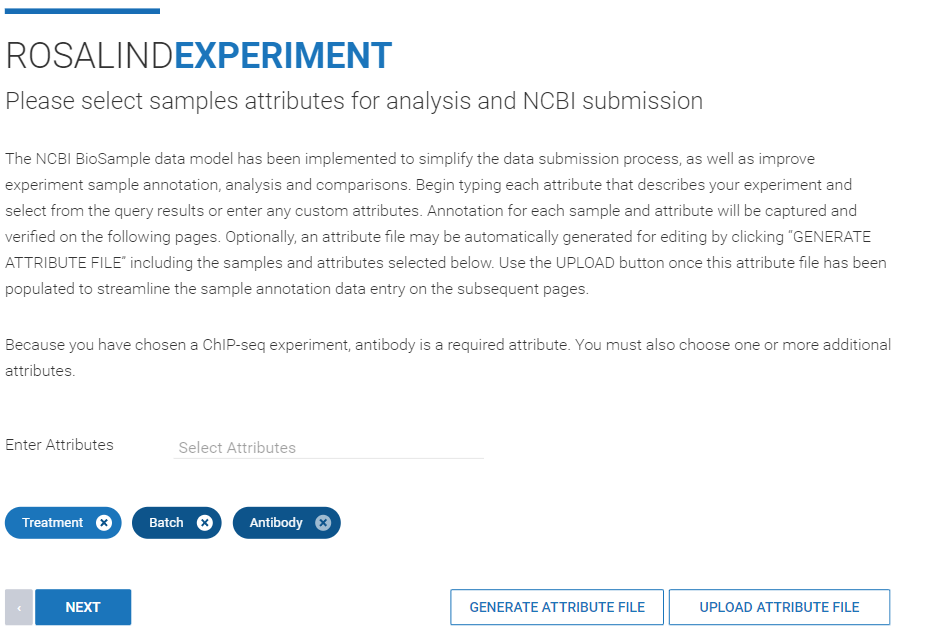The height and width of the screenshot is (632, 932).
Task: Click the 'Please select samples attributes' subtitle
Action: coord(354,101)
